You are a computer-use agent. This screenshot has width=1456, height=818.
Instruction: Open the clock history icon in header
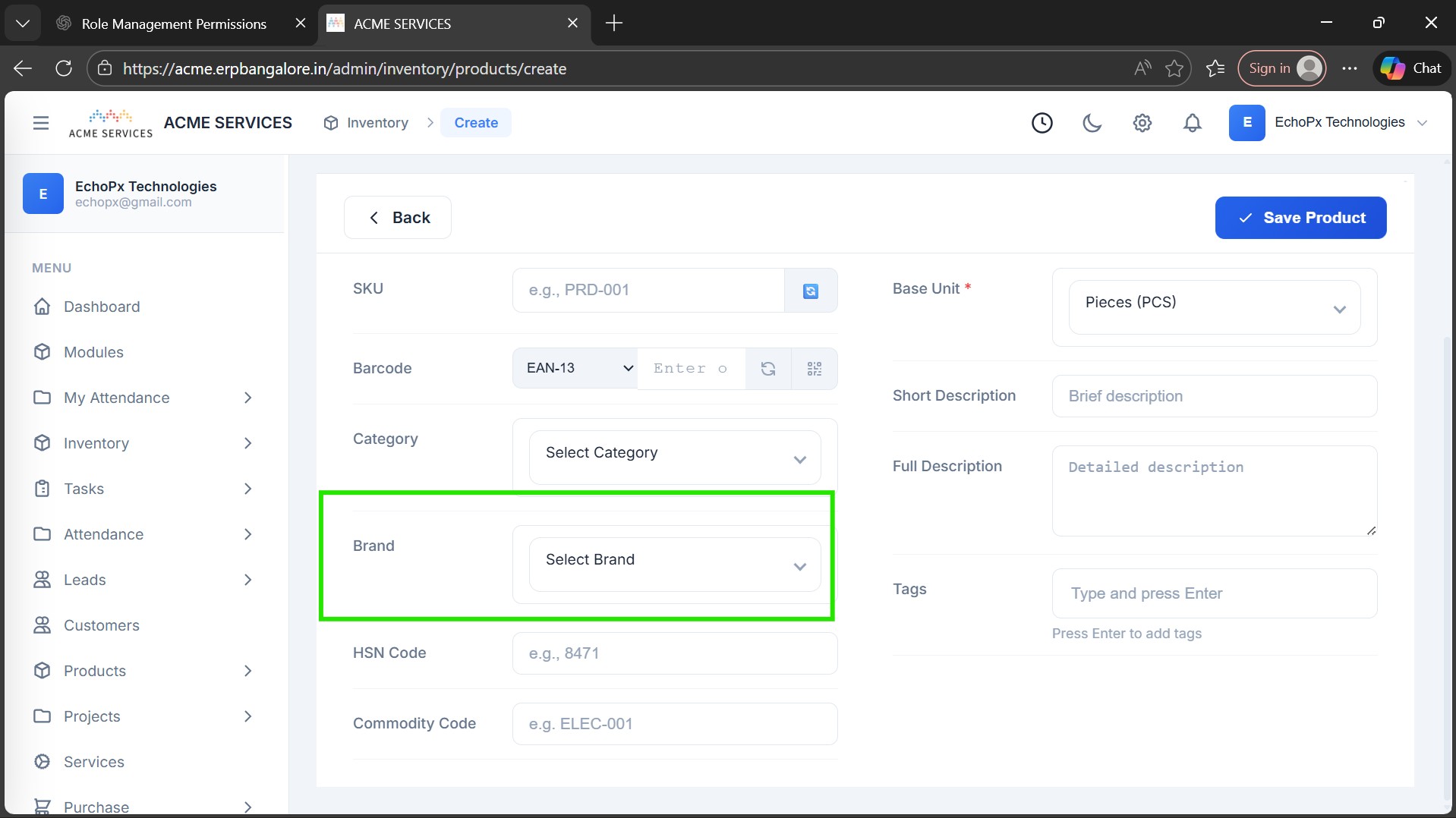(1042, 123)
